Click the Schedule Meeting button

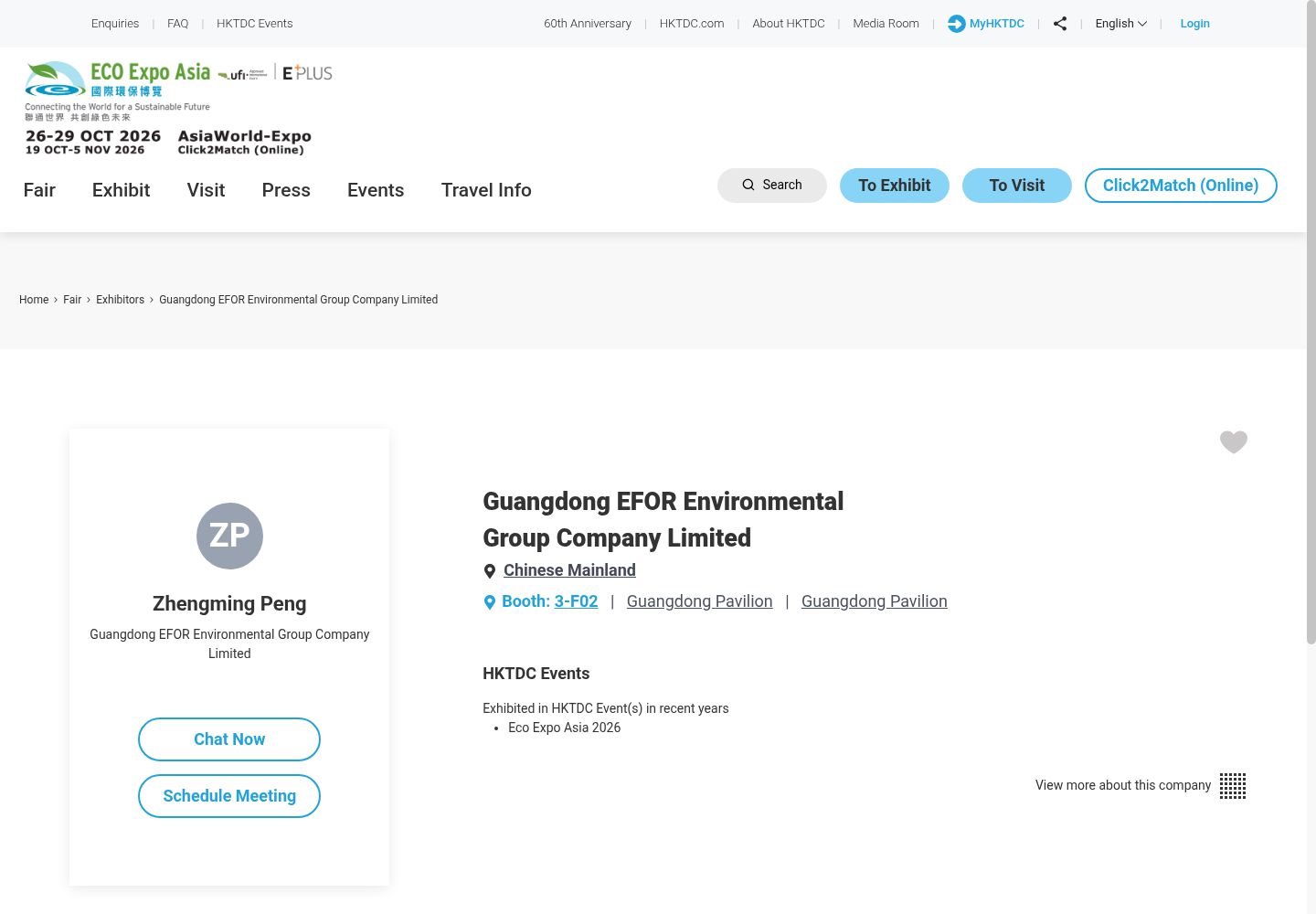pos(229,796)
